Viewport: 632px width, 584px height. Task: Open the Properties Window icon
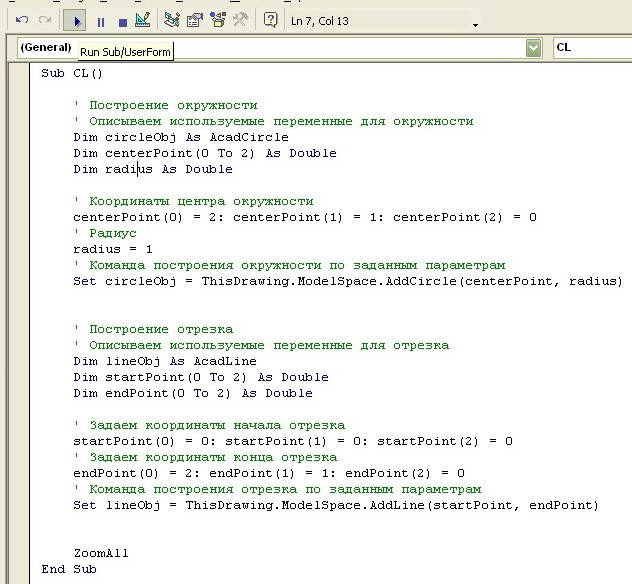click(x=194, y=19)
